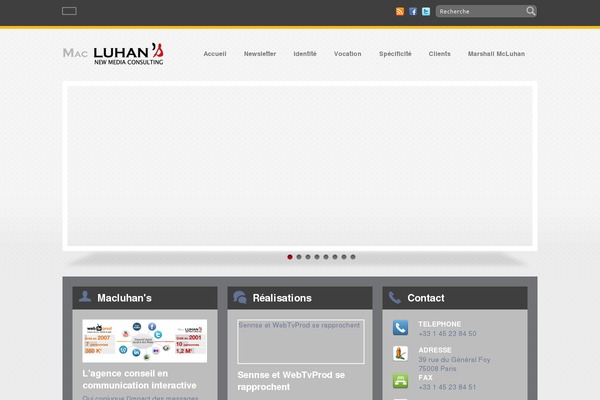Image resolution: width=600 pixels, height=400 pixels.
Task: Click the 39 rue du Général Foy text
Action: point(454,360)
